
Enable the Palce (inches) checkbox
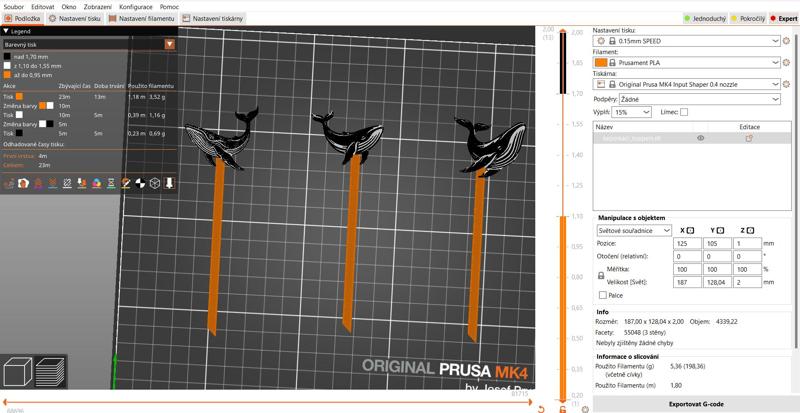point(603,295)
